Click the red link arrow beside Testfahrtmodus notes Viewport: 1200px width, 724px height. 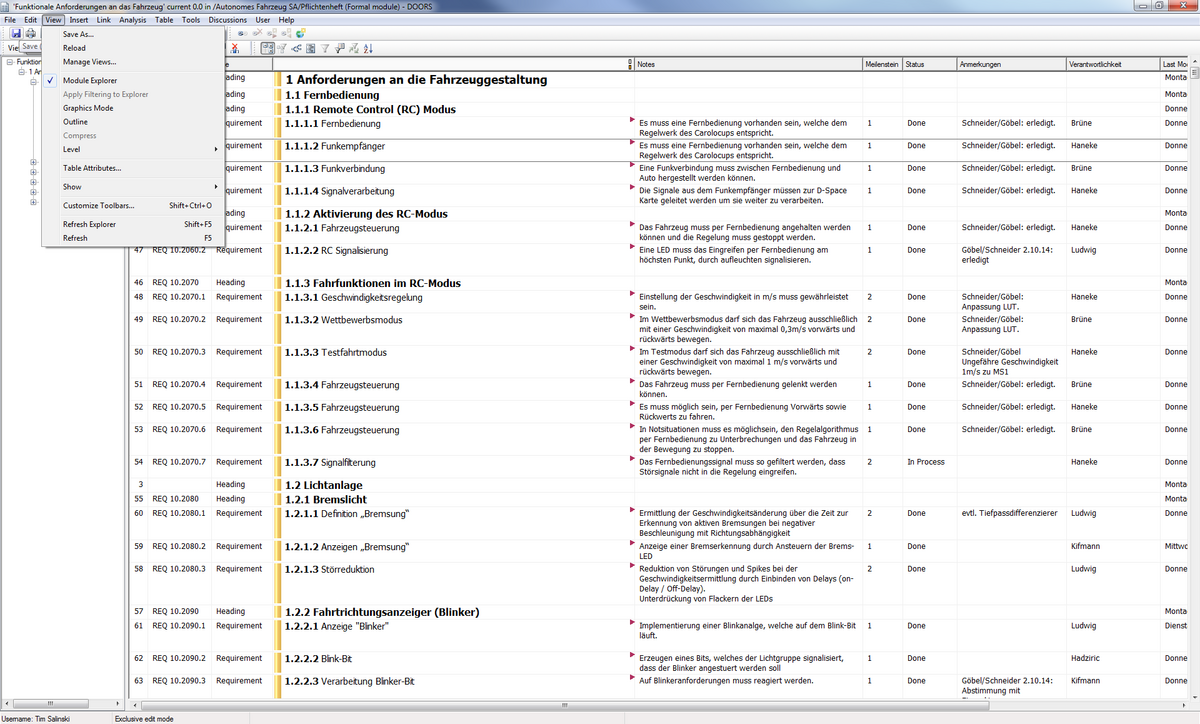tap(631, 349)
